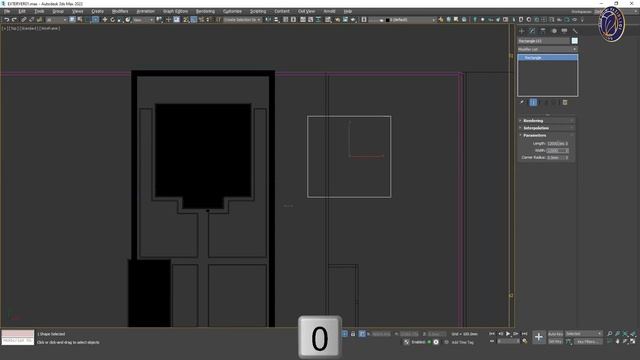Click the object color swatch beside Rectangle name
The image size is (640, 360).
click(575, 41)
